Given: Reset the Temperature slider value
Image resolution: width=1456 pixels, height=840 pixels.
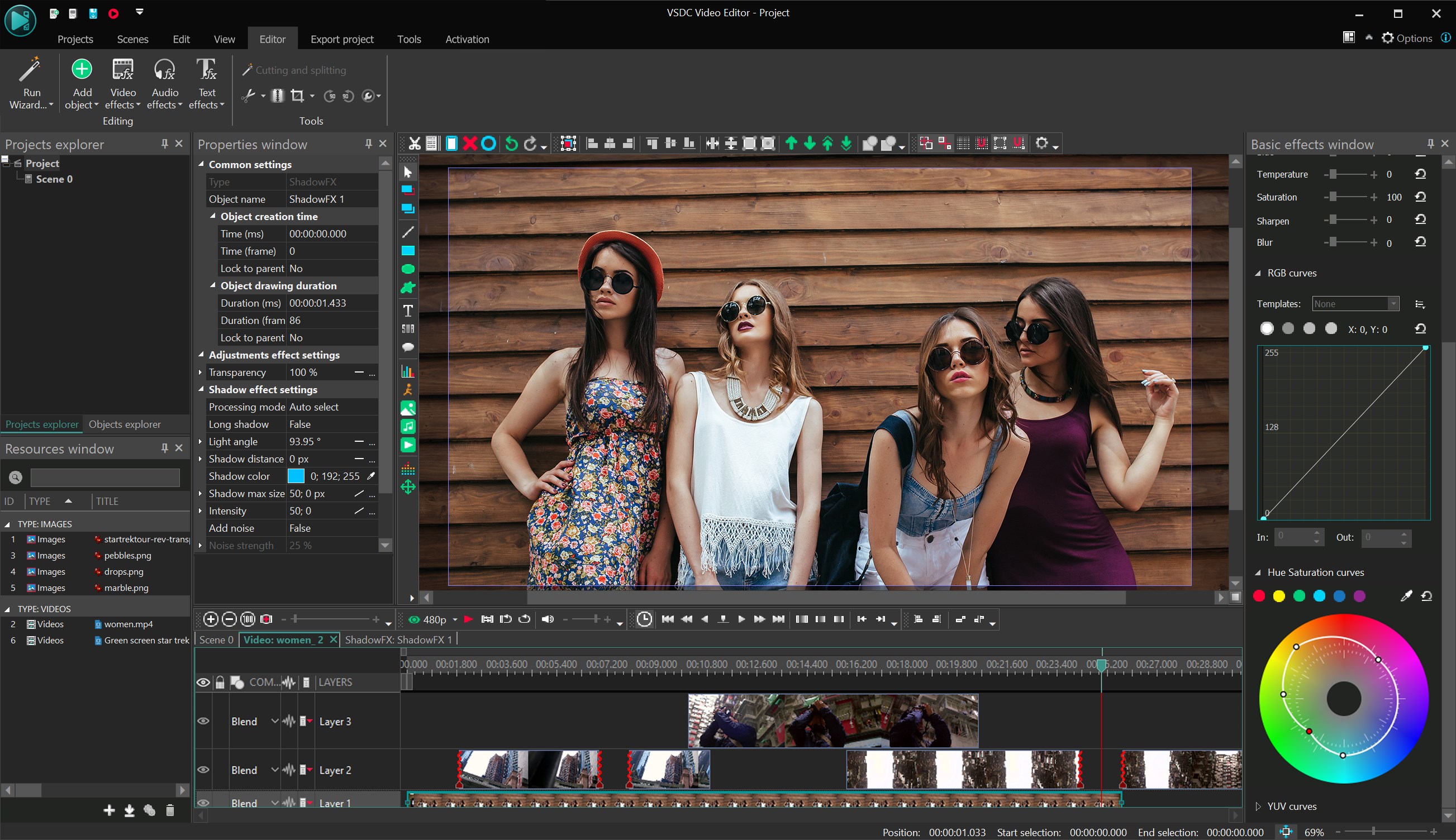Looking at the screenshot, I should 1420,174.
